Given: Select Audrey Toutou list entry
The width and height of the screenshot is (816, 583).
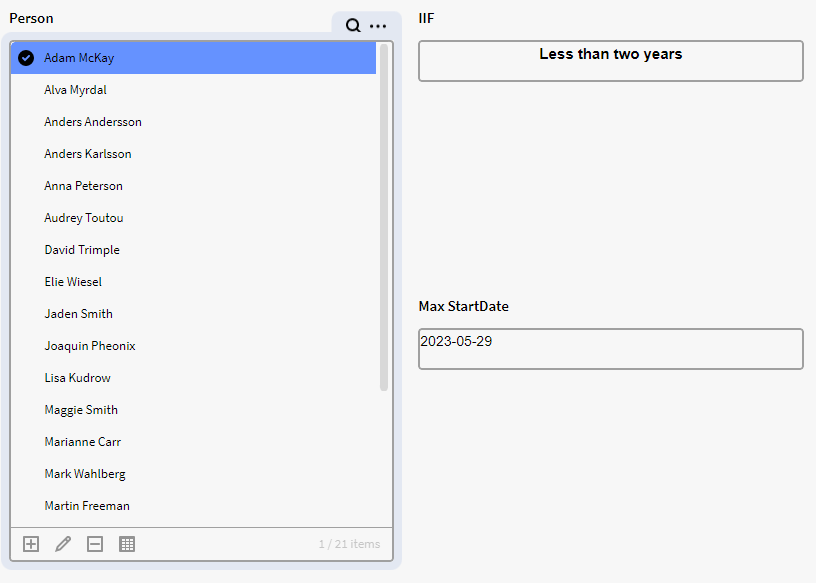Looking at the screenshot, I should coord(84,218).
